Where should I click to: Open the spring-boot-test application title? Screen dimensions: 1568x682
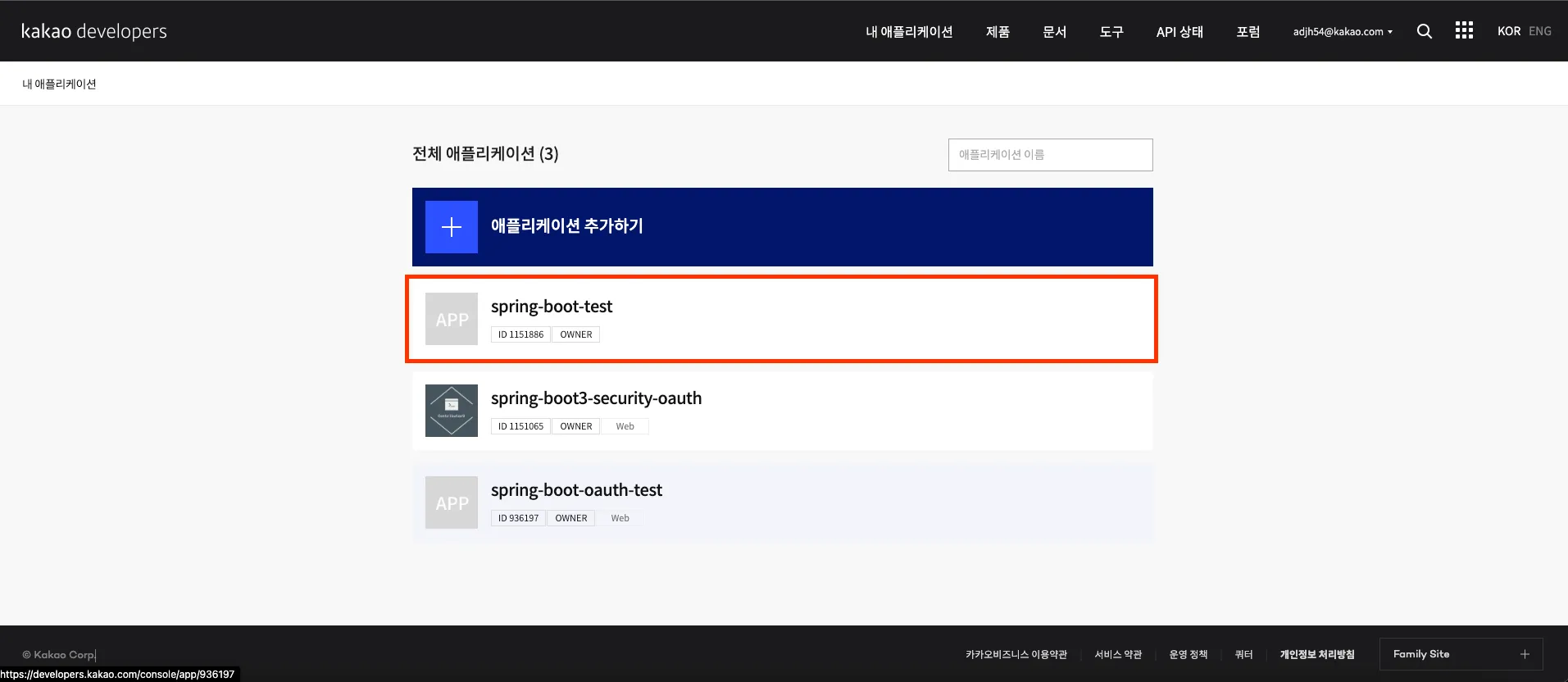[x=552, y=307]
